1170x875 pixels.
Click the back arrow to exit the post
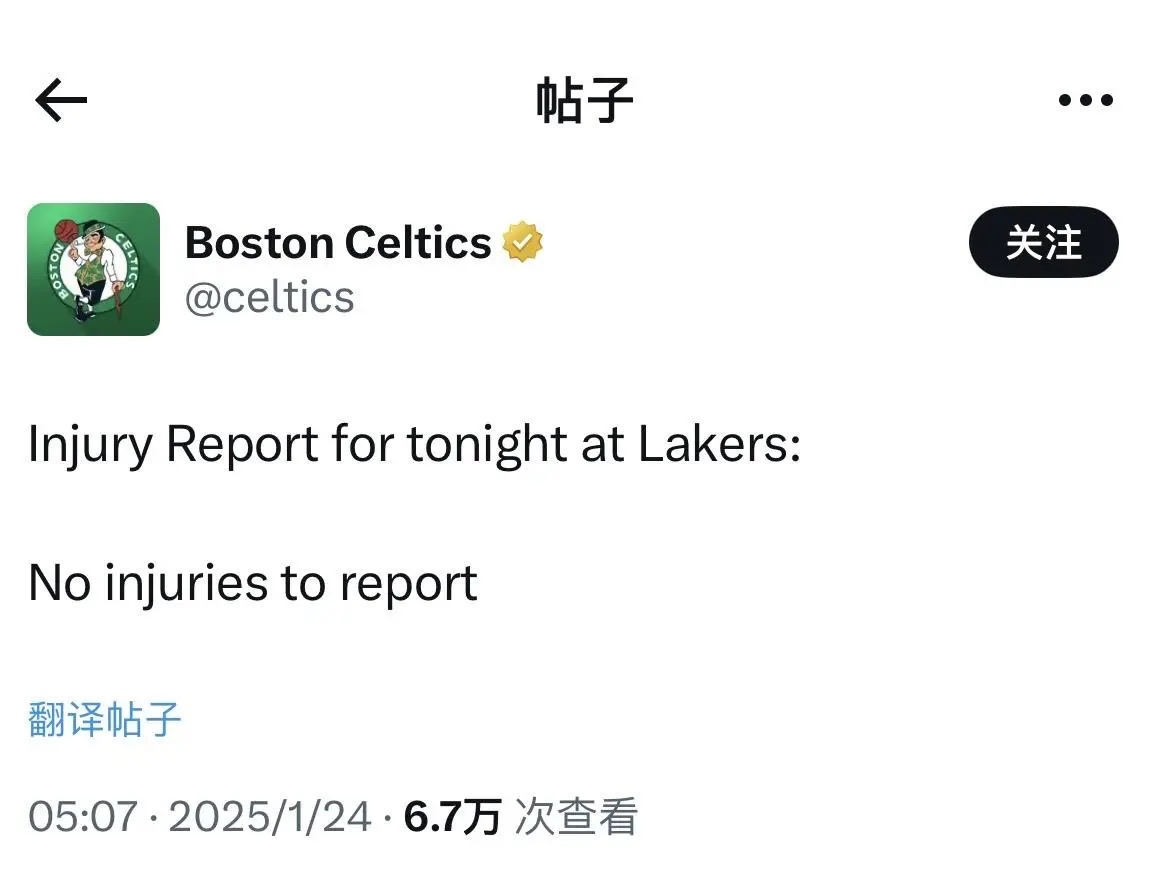coord(59,99)
